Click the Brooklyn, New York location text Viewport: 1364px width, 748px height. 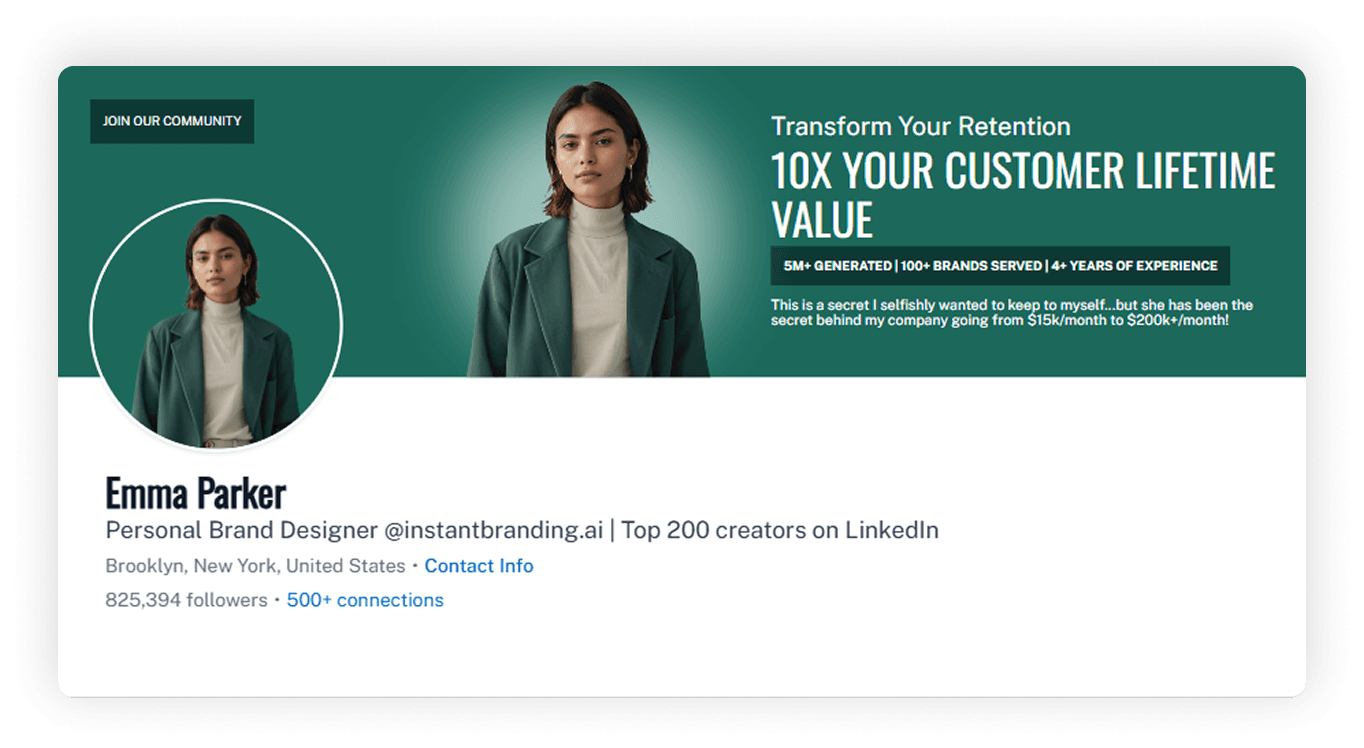tap(192, 566)
